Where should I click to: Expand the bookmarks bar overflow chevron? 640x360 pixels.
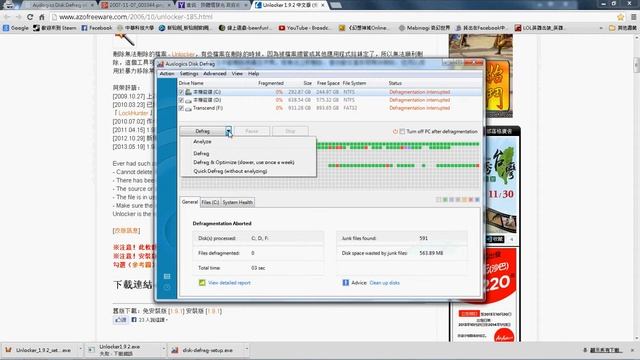601,28
